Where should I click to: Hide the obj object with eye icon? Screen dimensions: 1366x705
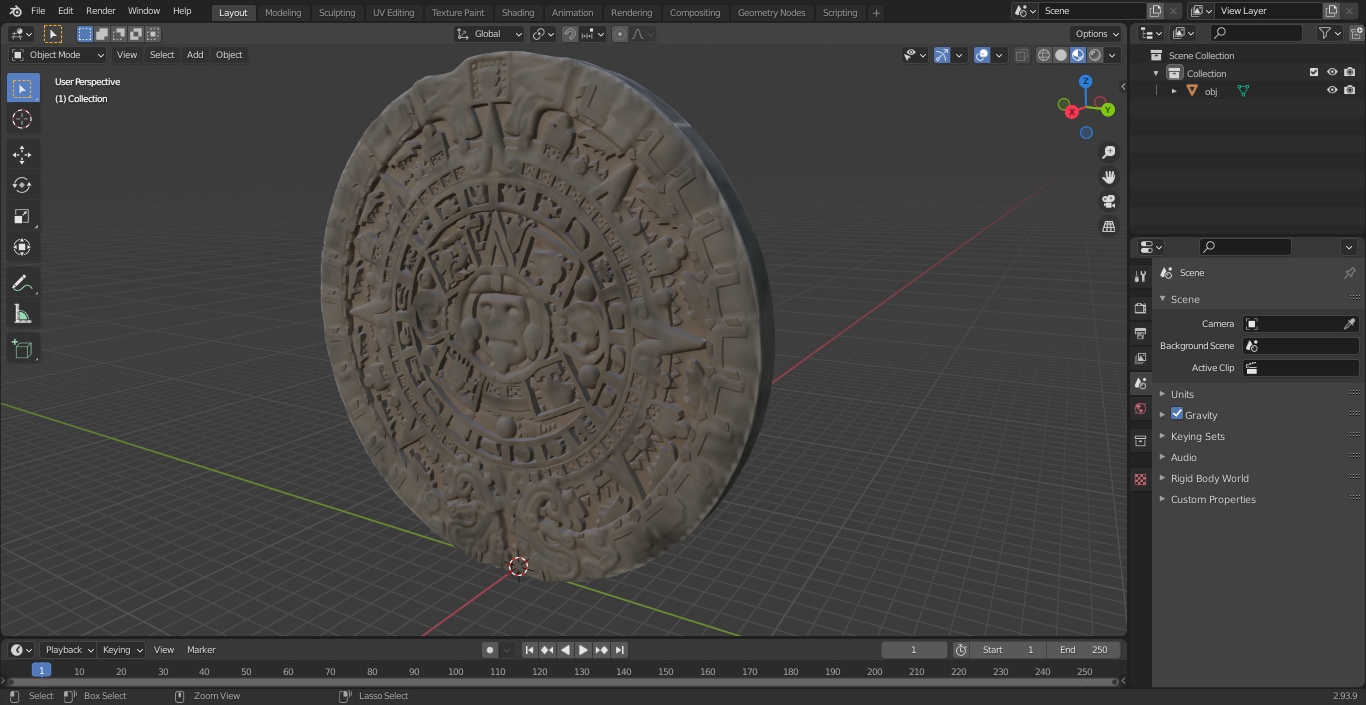coord(1332,90)
